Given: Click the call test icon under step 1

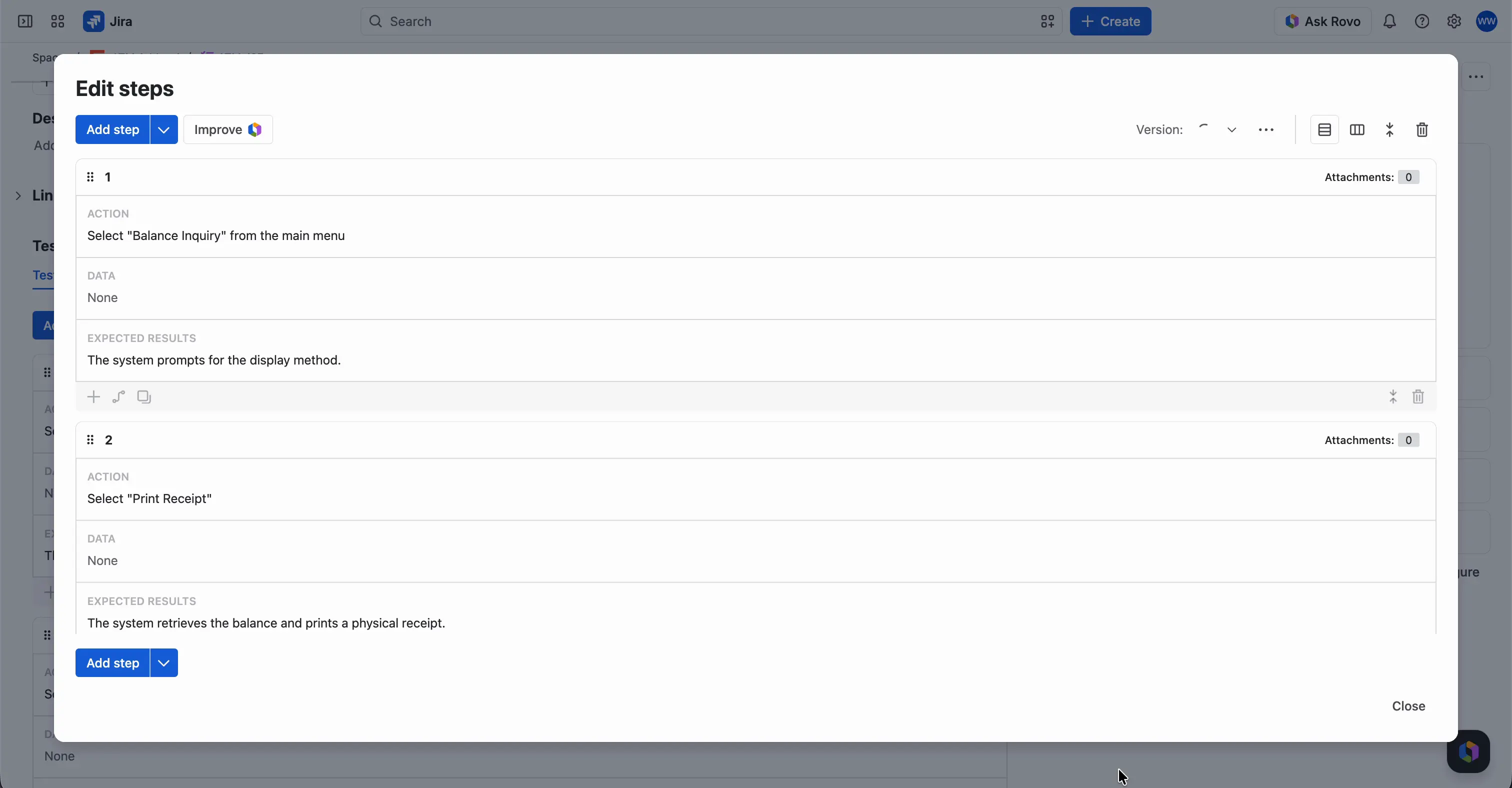Looking at the screenshot, I should click(x=118, y=397).
